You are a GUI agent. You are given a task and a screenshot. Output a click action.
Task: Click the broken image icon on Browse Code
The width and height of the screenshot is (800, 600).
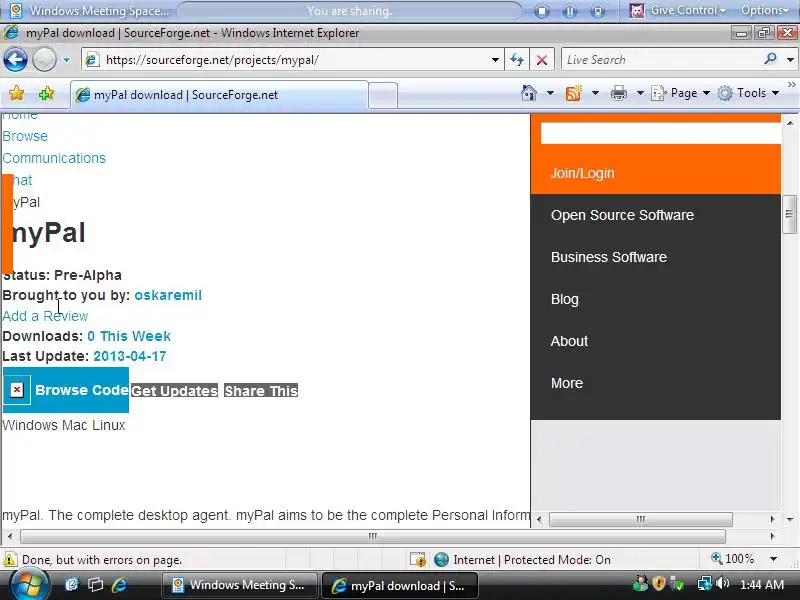[x=17, y=390]
